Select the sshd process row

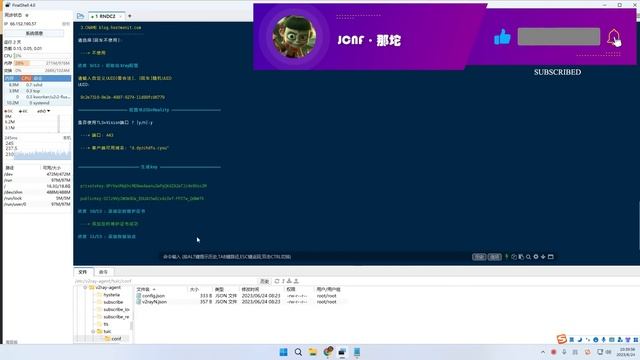[38, 84]
